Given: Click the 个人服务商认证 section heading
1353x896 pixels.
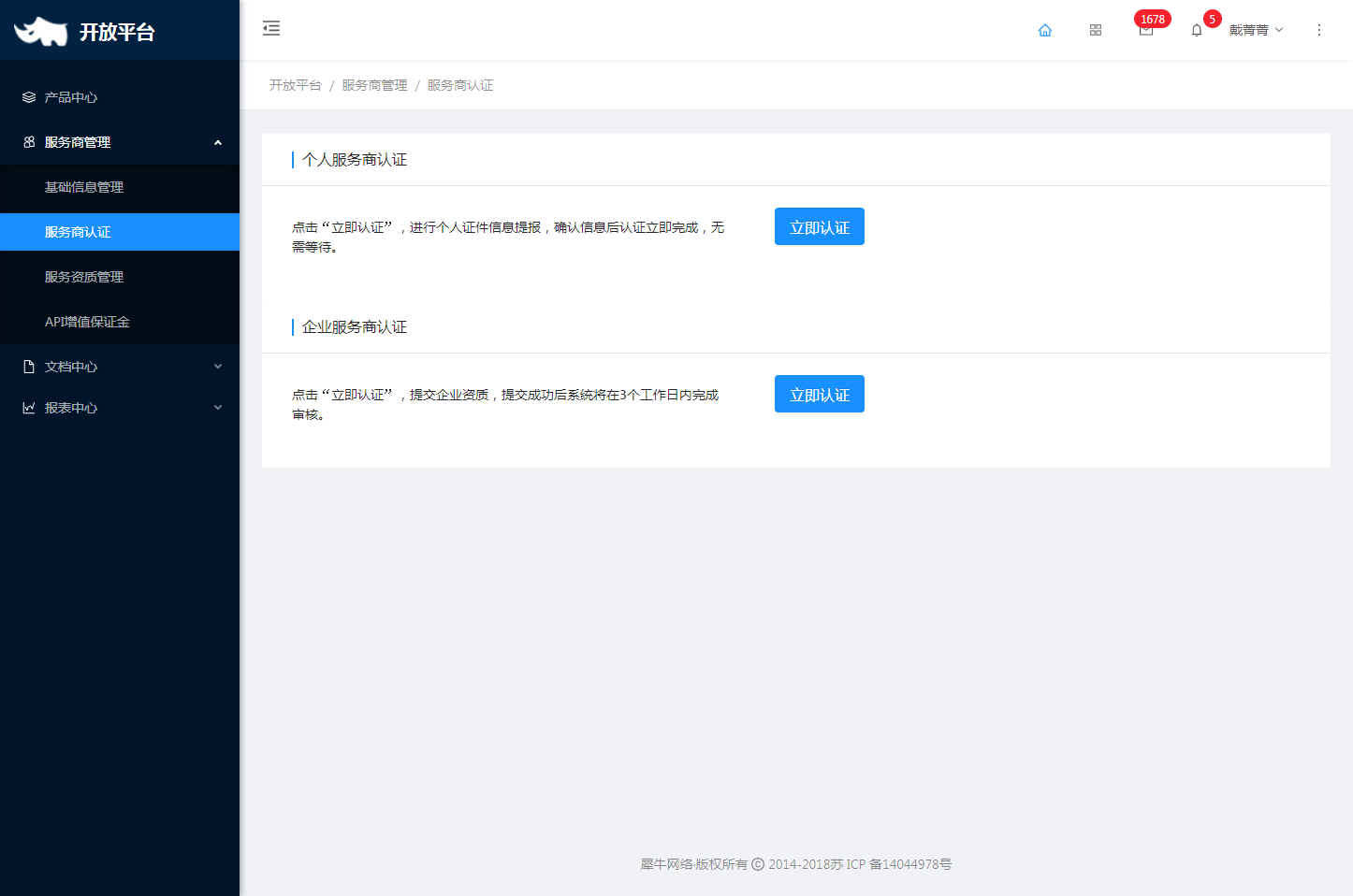Looking at the screenshot, I should pos(355,160).
